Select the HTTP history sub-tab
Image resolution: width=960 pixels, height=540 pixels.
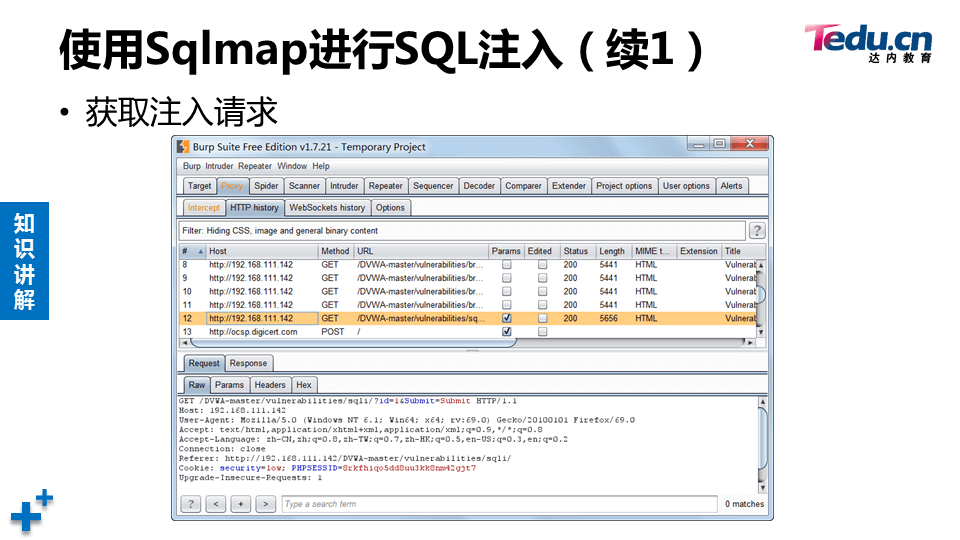pyautogui.click(x=254, y=208)
